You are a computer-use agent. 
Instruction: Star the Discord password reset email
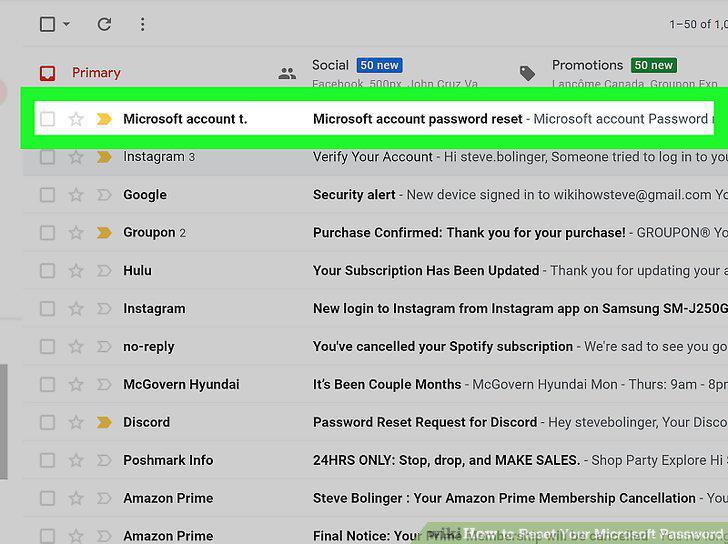(x=76, y=422)
